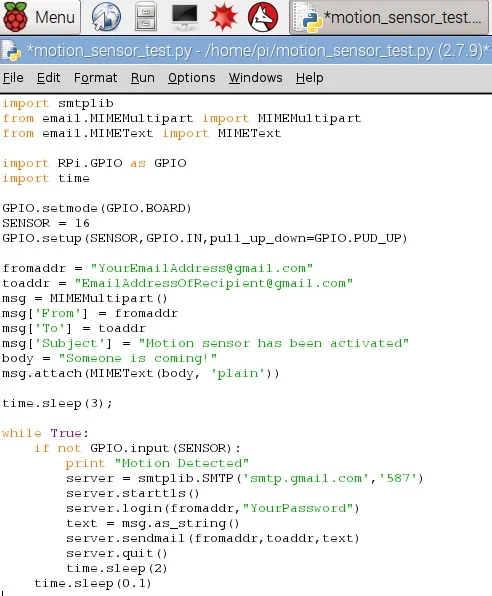492x596 pixels.
Task: Open the Options menu
Action: pyautogui.click(x=192, y=78)
